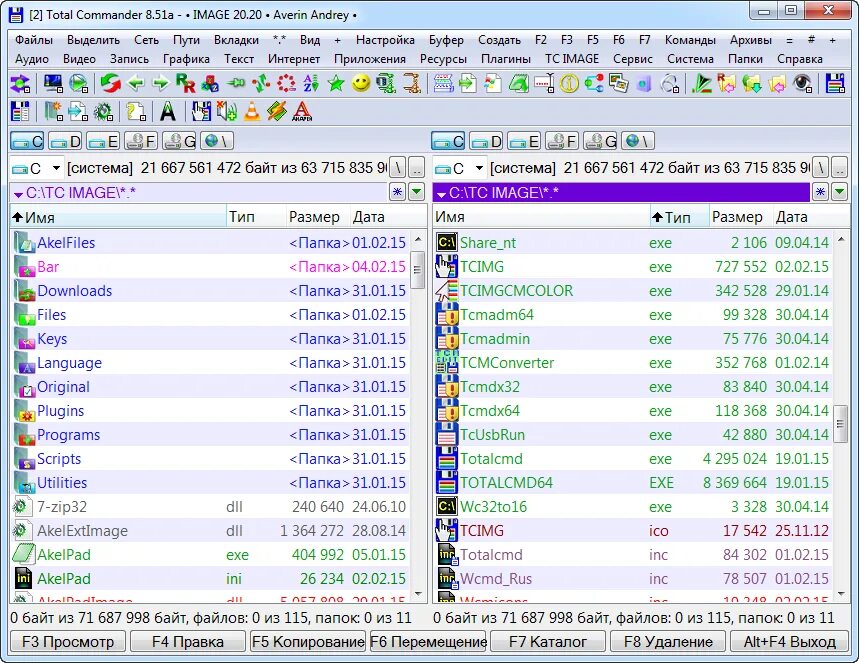Click the monitor screen toolbar icon

[x=53, y=83]
